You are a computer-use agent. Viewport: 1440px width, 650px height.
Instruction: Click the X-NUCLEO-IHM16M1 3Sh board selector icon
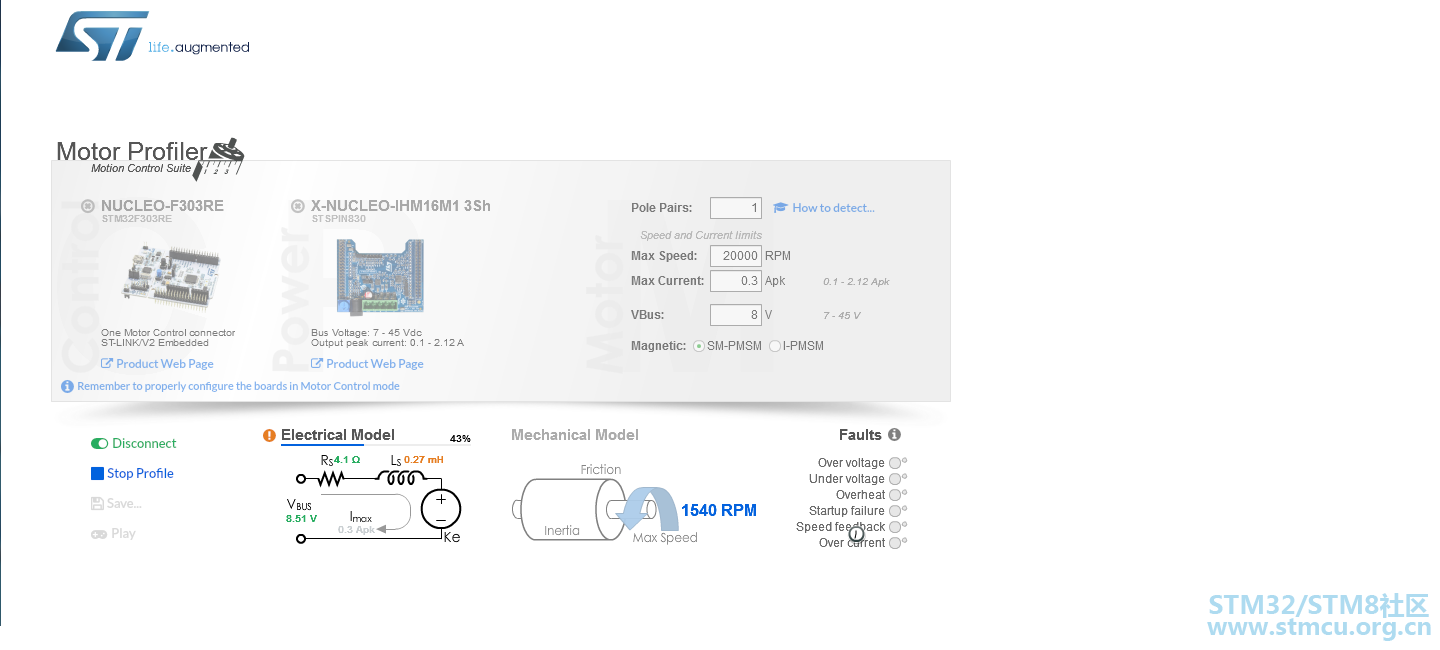click(297, 206)
